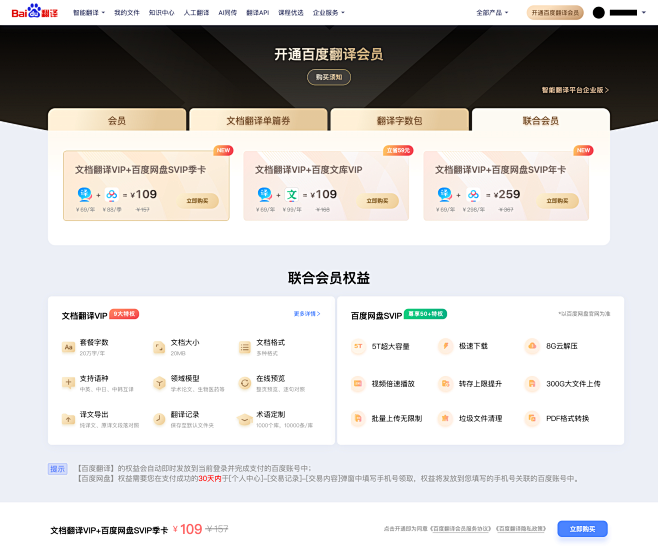Click the 文库 icon in 百度文库VIP card
Image resolution: width=658 pixels, height=548 pixels.
(292, 195)
